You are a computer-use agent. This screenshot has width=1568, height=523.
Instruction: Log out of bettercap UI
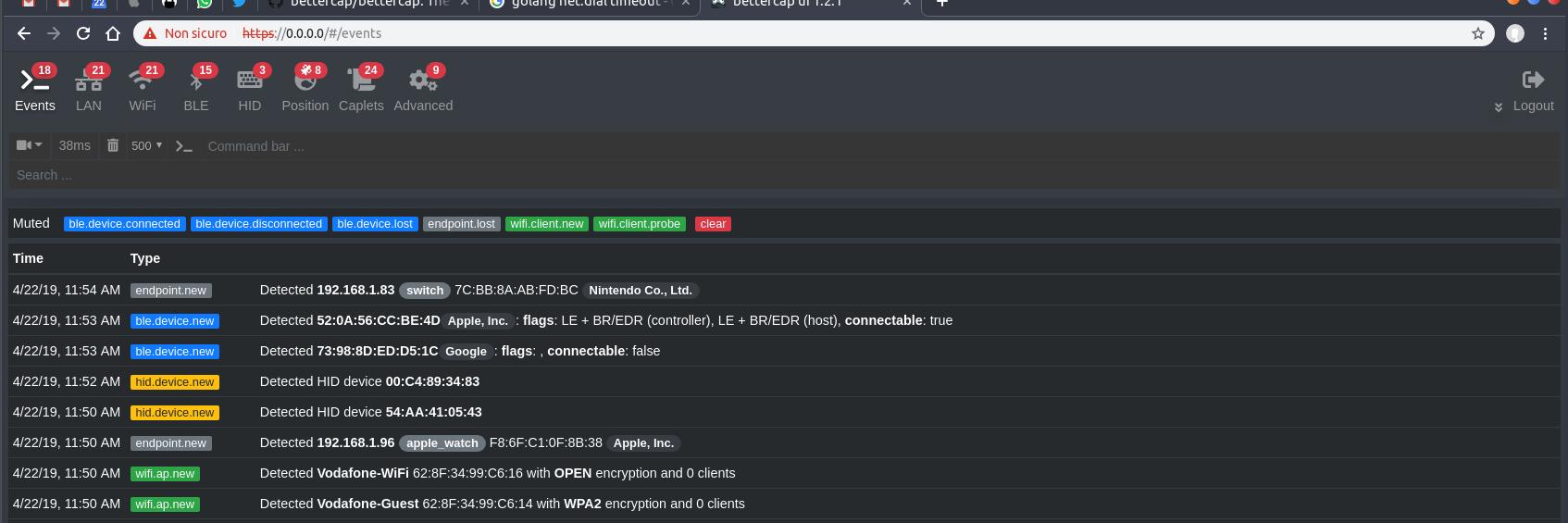(1533, 91)
